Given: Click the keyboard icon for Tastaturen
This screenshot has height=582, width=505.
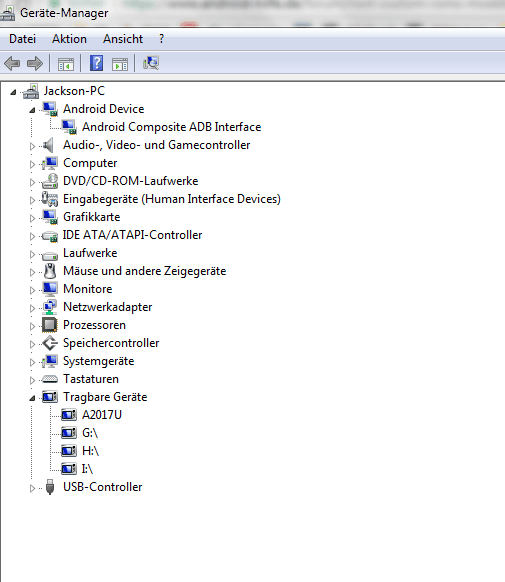Looking at the screenshot, I should tap(50, 379).
